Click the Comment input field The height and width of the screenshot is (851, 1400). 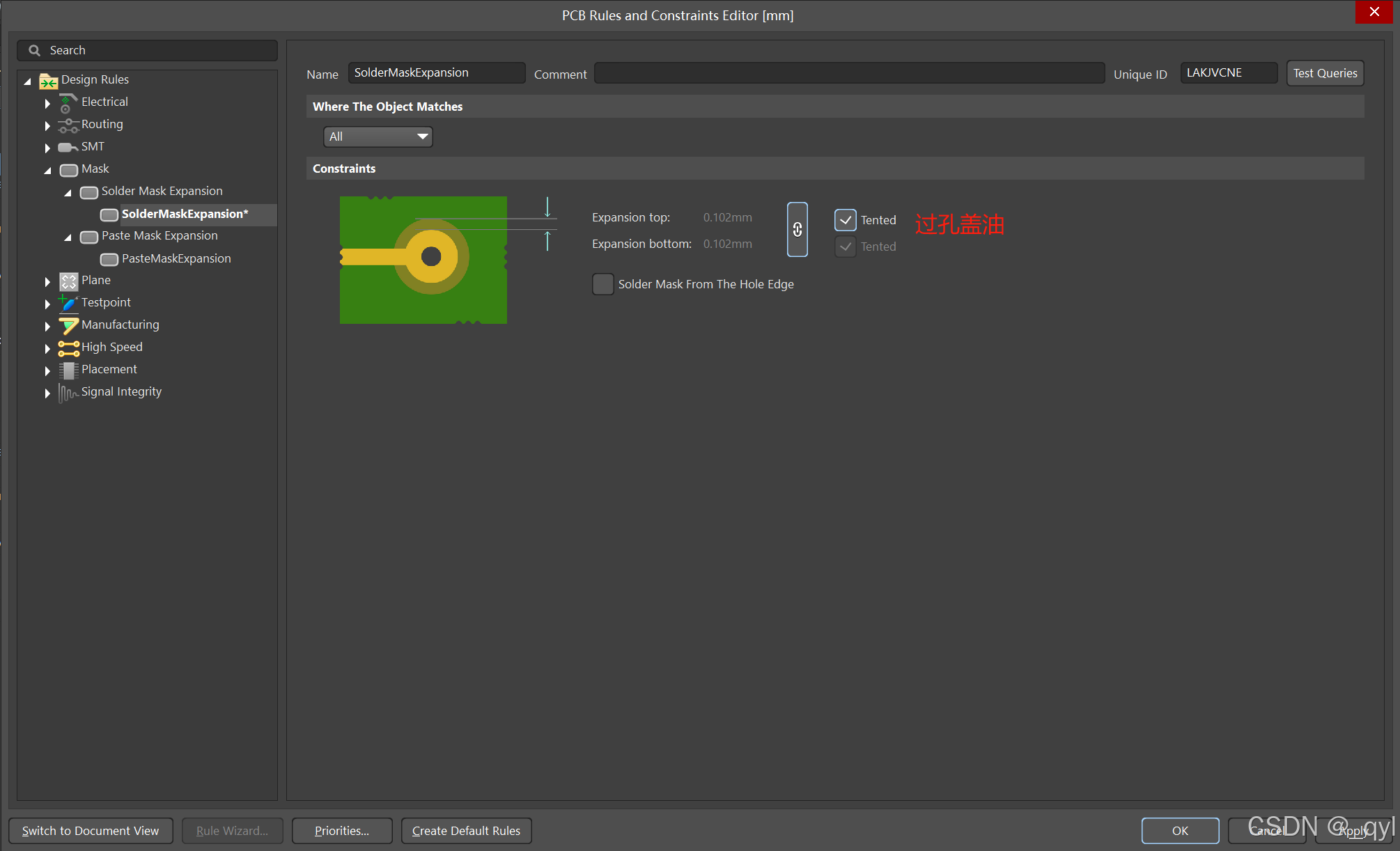848,73
